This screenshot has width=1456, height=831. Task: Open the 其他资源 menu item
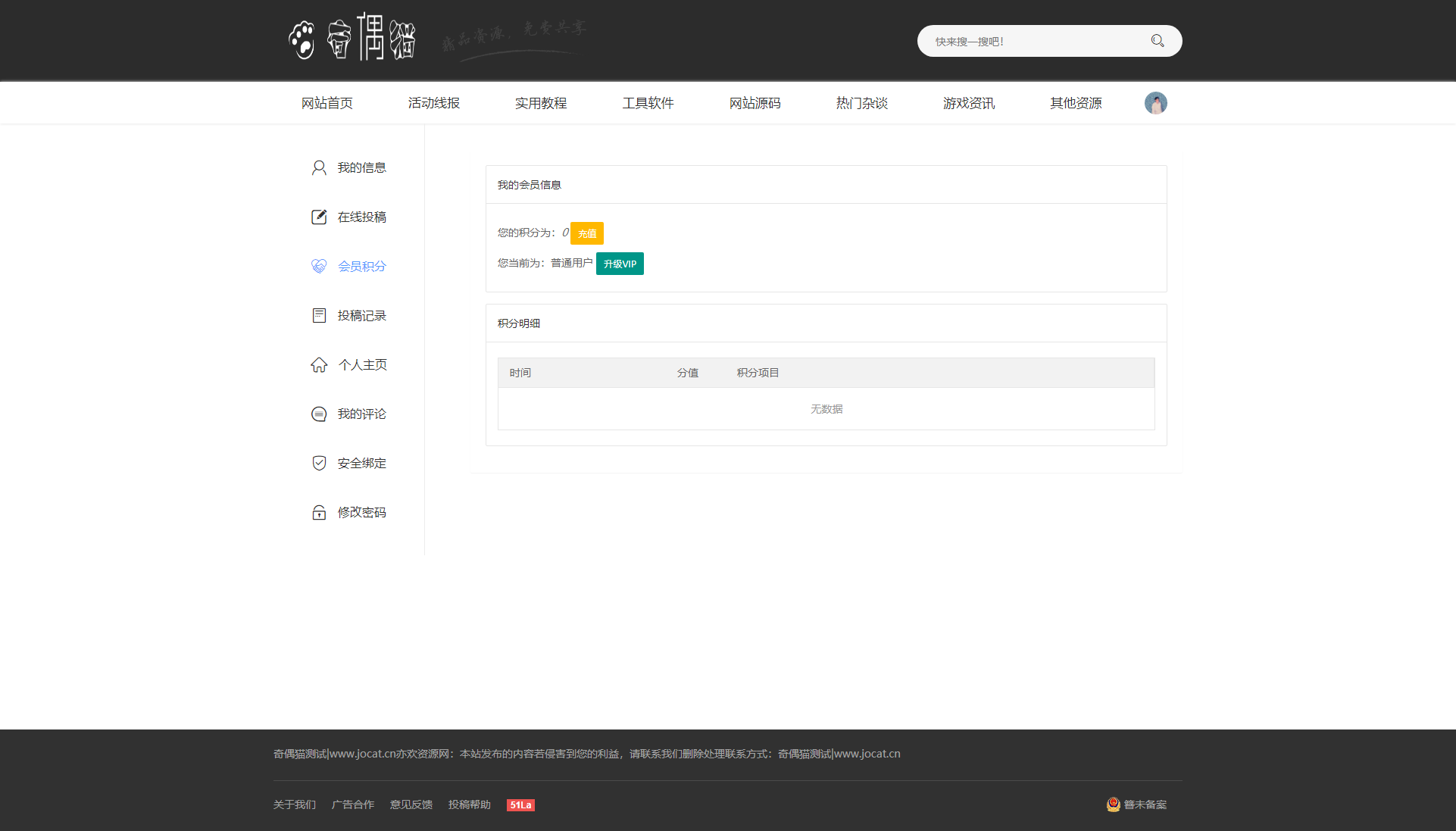(1076, 103)
